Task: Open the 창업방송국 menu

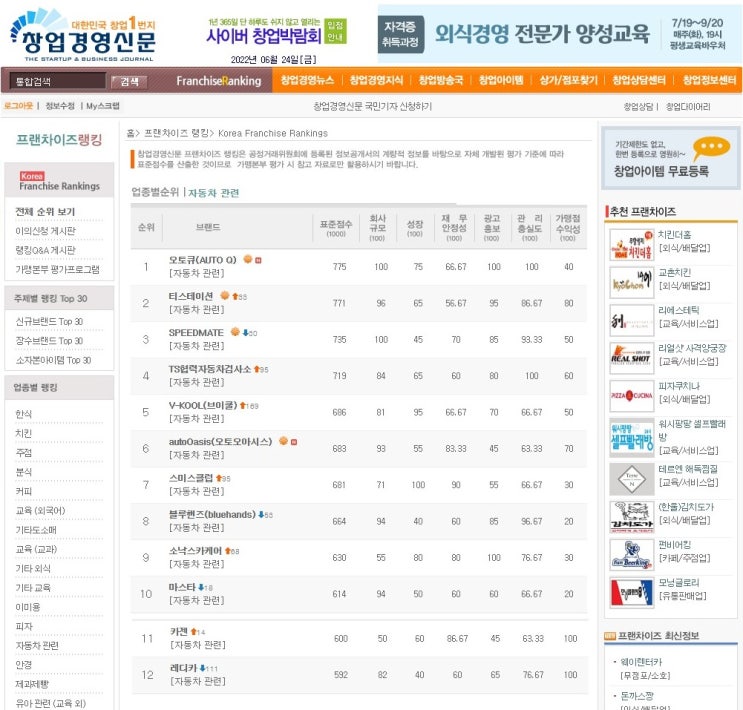Action: (x=441, y=80)
